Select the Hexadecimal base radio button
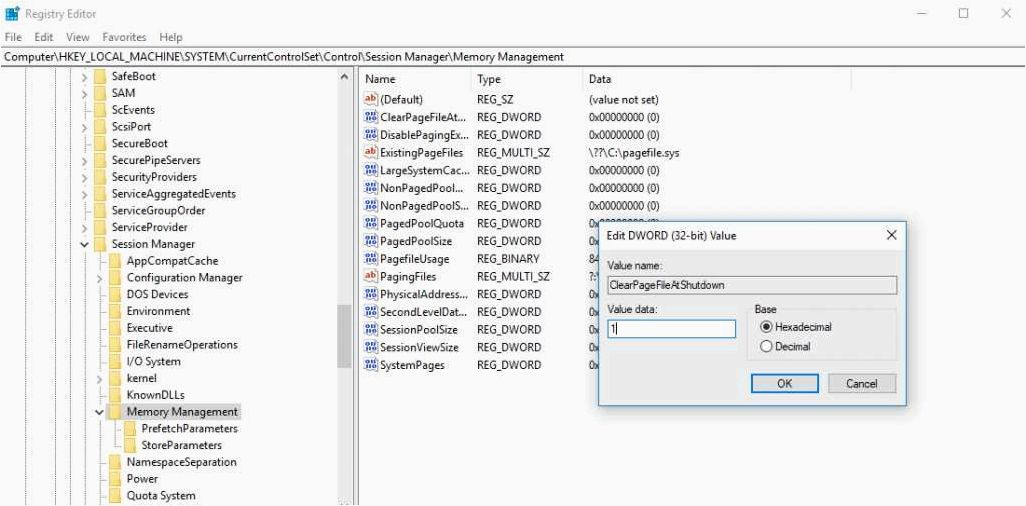Screen dimensions: 1026x506 click(766, 327)
